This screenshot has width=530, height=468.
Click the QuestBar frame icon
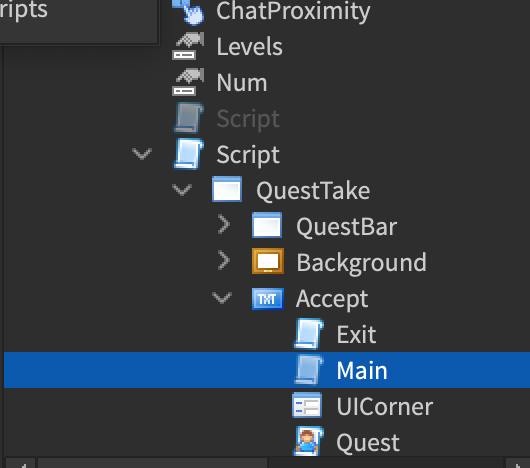coord(267,225)
